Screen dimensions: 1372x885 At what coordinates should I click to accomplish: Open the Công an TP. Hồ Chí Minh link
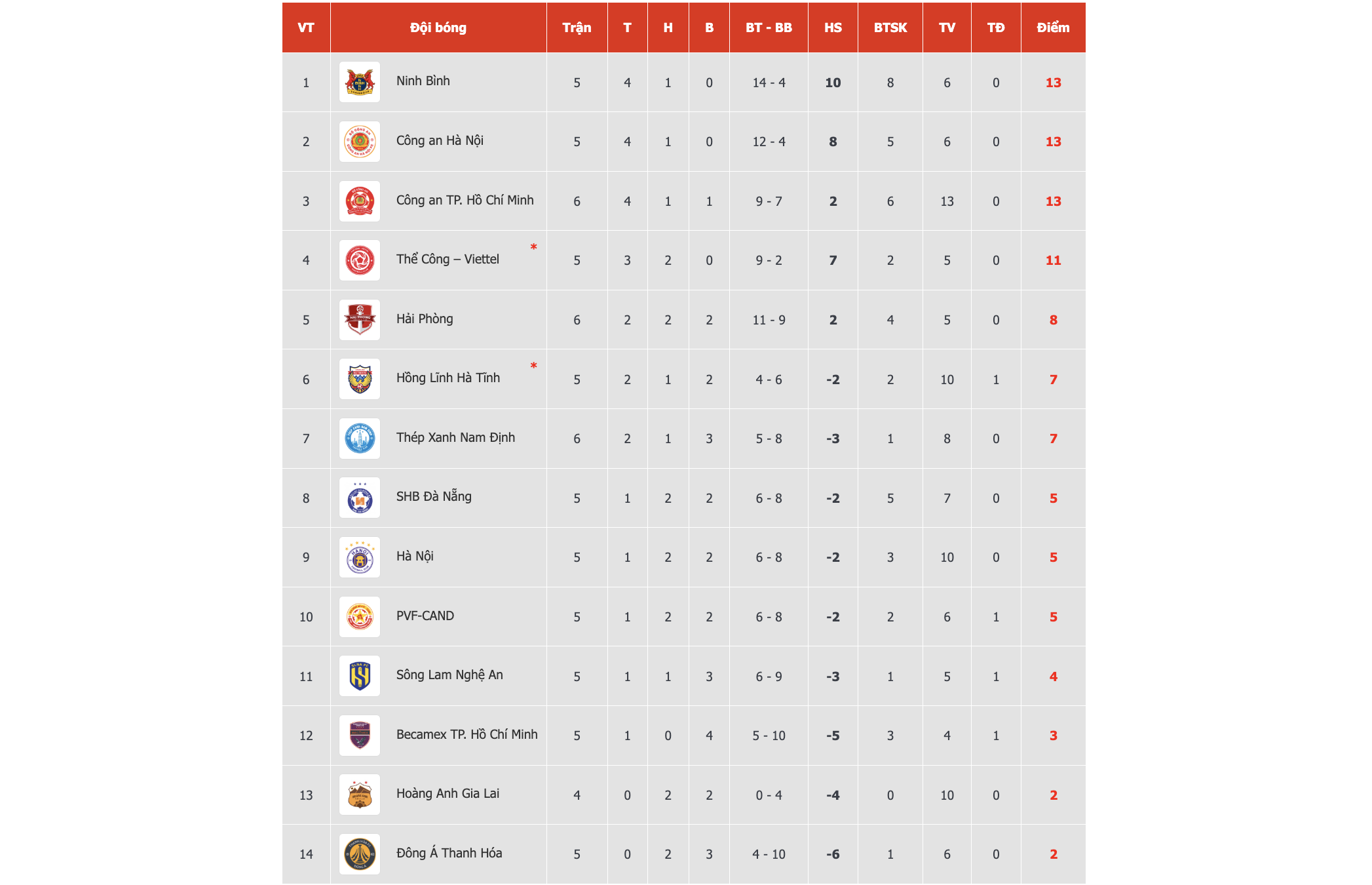[x=465, y=201]
